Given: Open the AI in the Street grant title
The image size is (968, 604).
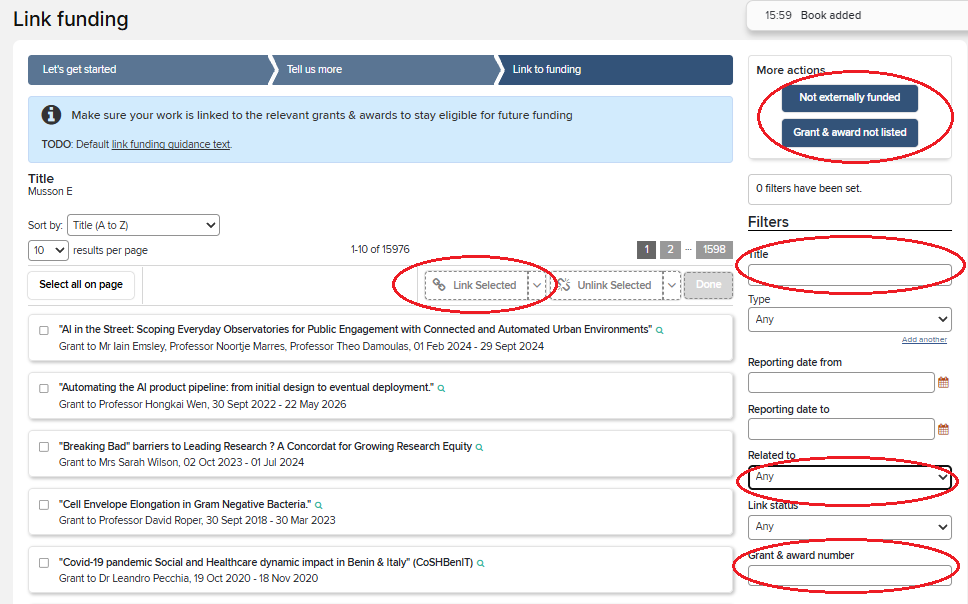Looking at the screenshot, I should tap(355, 330).
